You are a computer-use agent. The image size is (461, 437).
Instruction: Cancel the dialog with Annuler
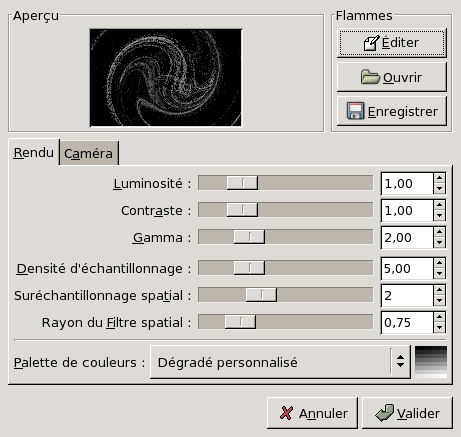(x=312, y=413)
